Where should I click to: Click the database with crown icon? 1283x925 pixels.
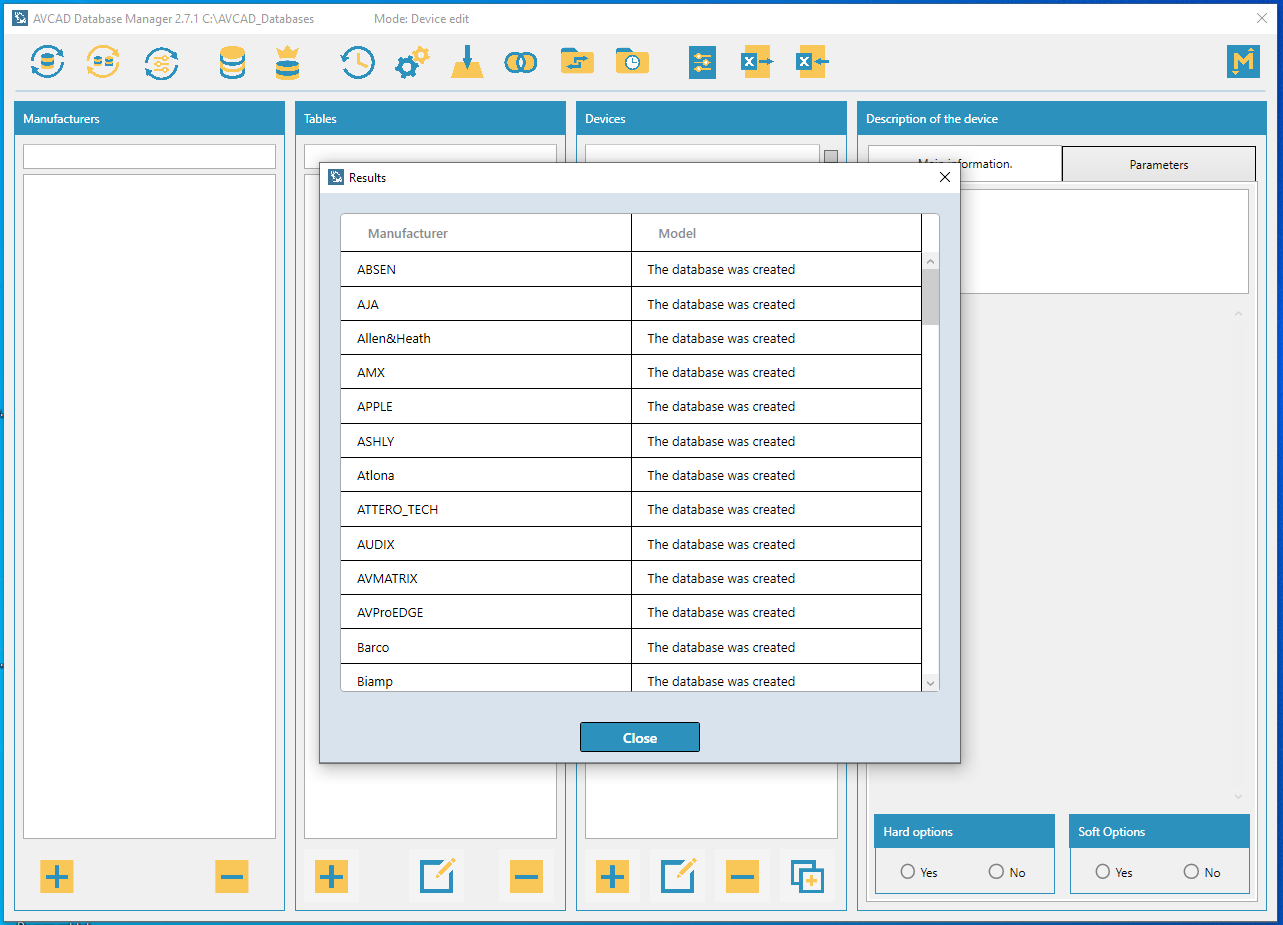tap(287, 63)
